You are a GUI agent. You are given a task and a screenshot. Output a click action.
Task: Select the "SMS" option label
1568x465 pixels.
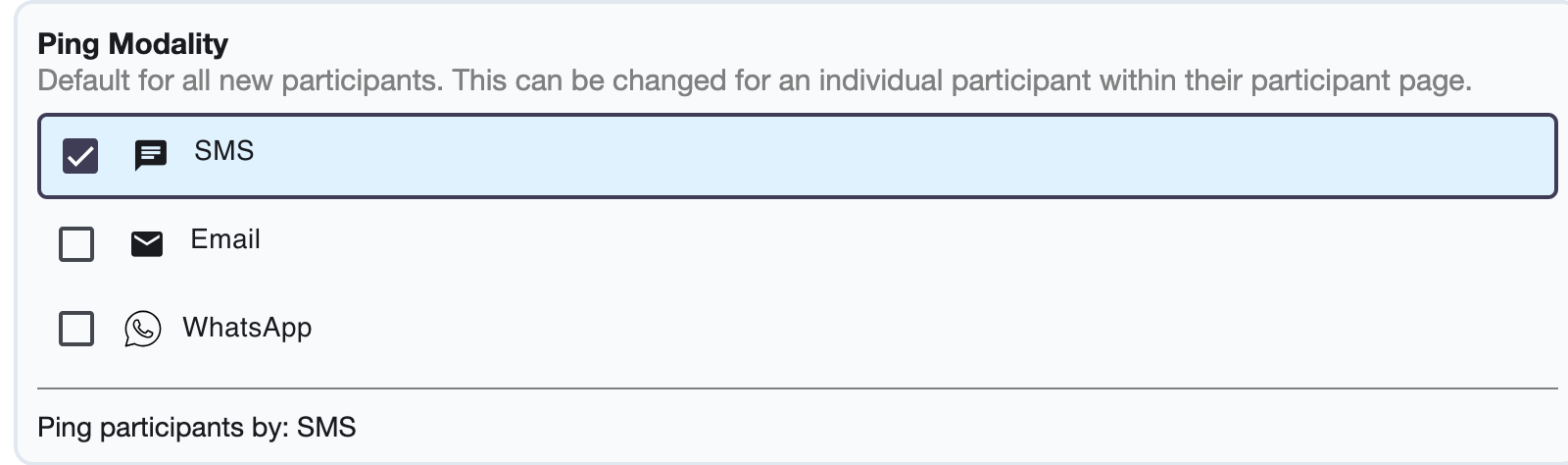coord(223,151)
